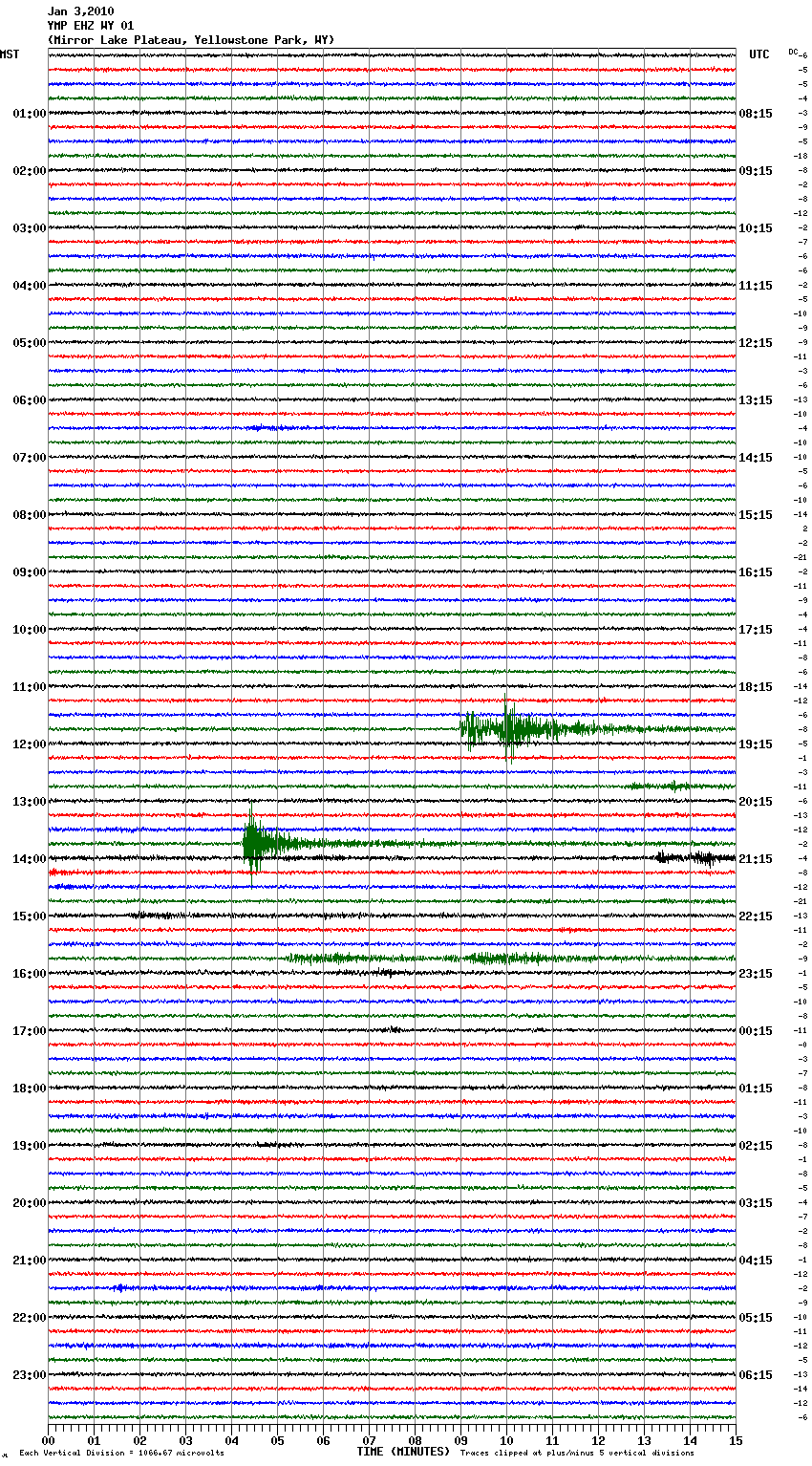Click the "06:00" MST time label
Screen dimensions: 812x1466
[x=30, y=400]
